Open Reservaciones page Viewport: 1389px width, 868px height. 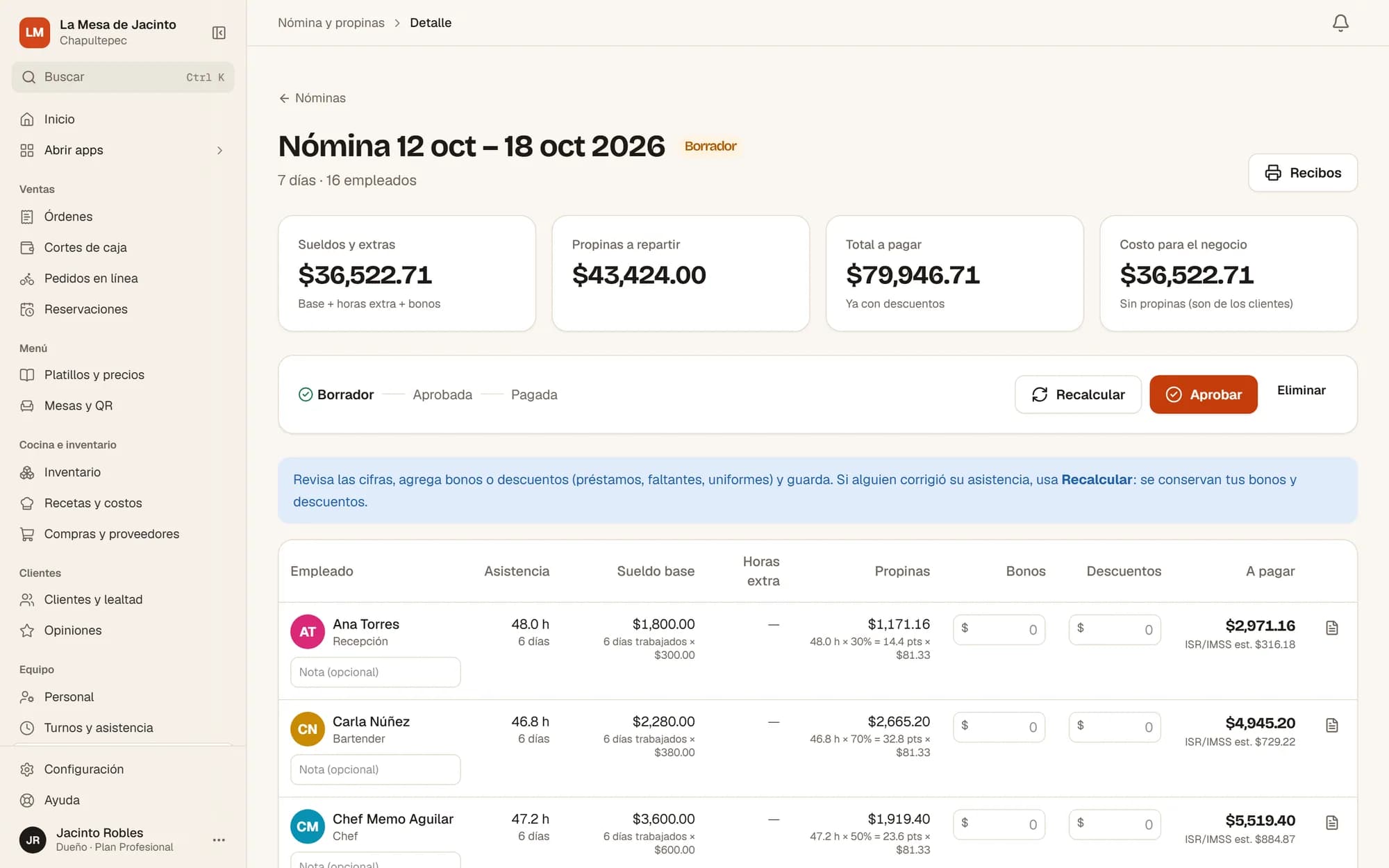click(123, 309)
